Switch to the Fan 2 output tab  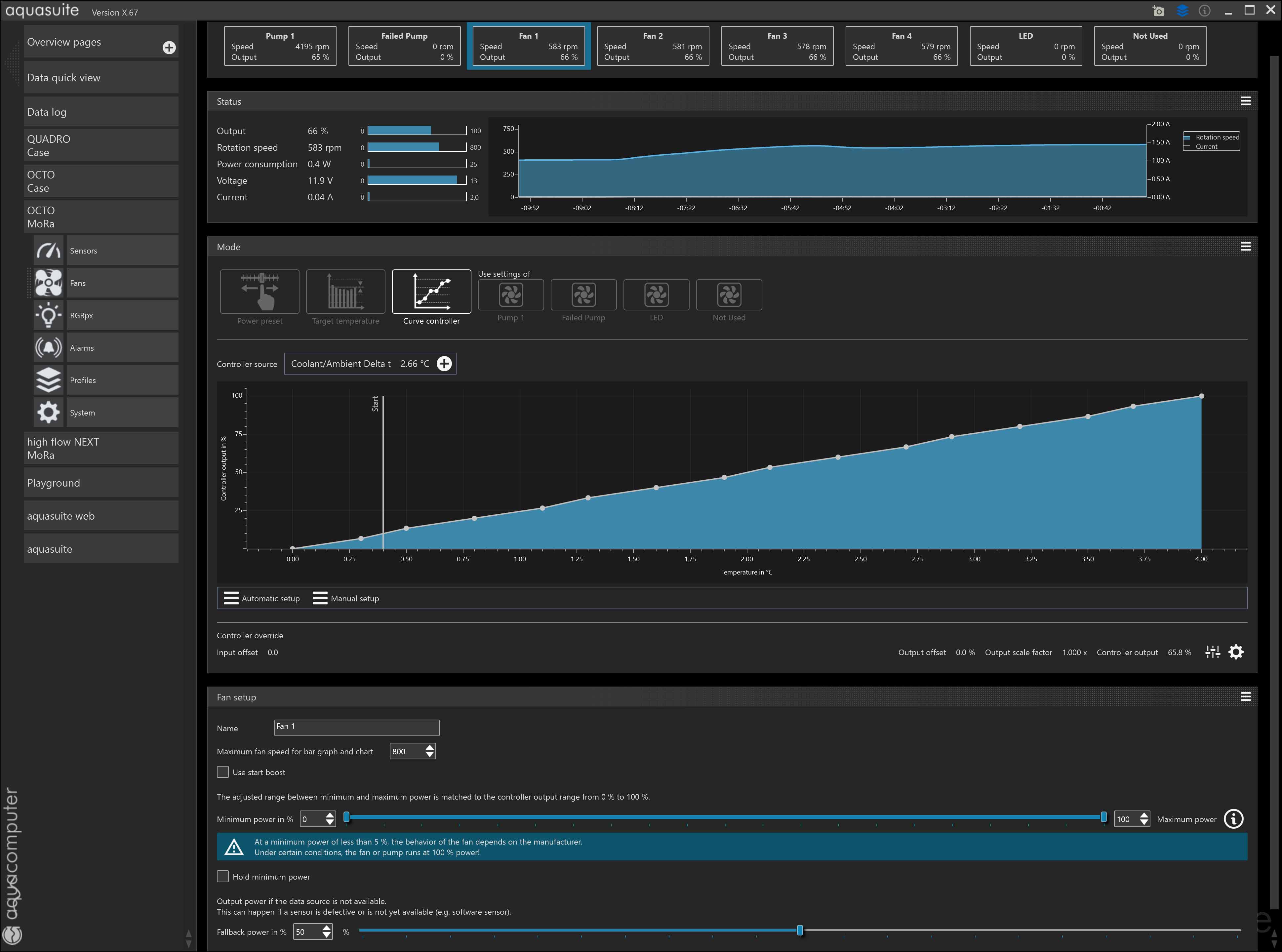[x=652, y=46]
